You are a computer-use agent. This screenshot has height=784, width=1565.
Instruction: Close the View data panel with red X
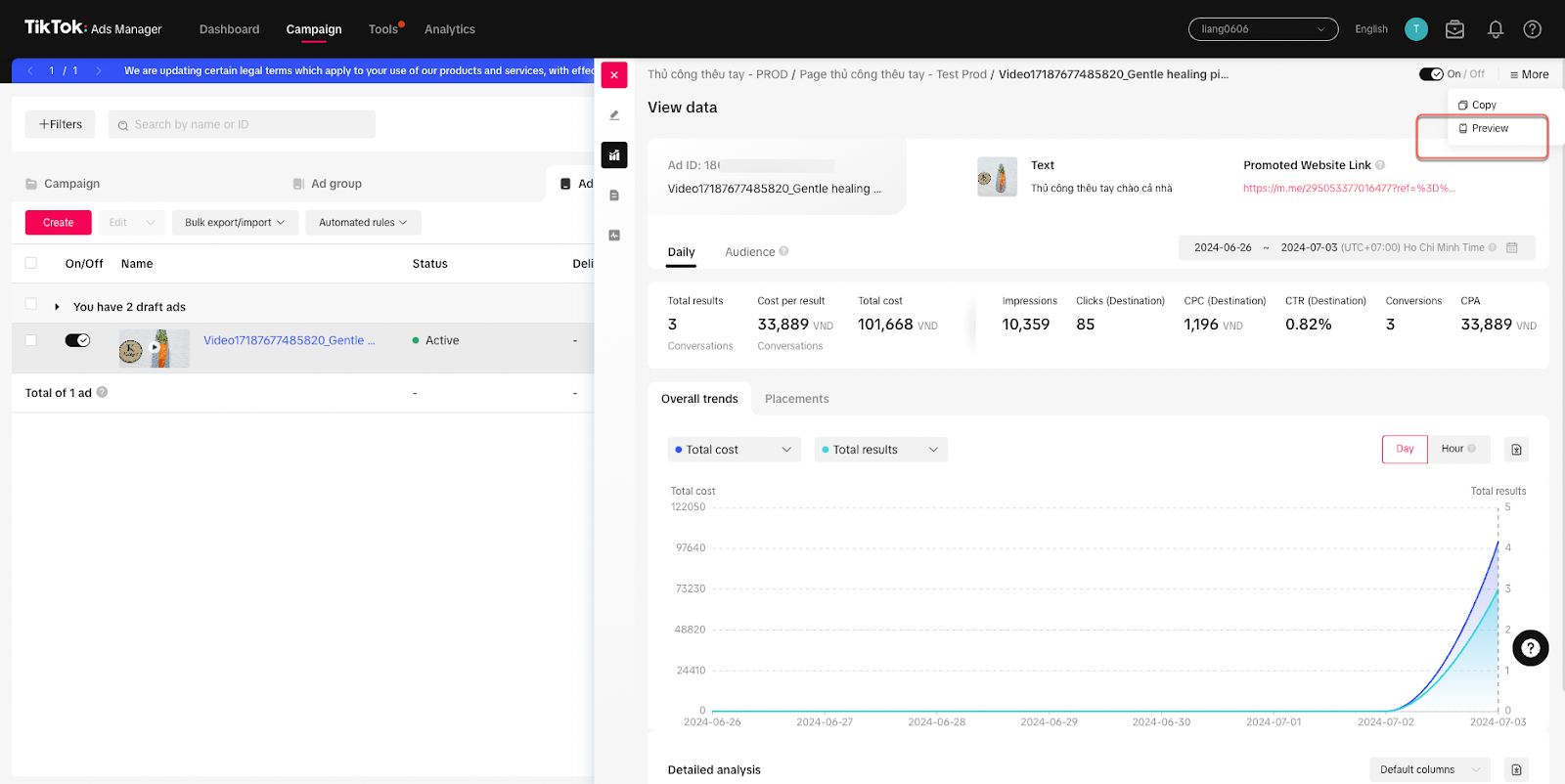(x=614, y=75)
